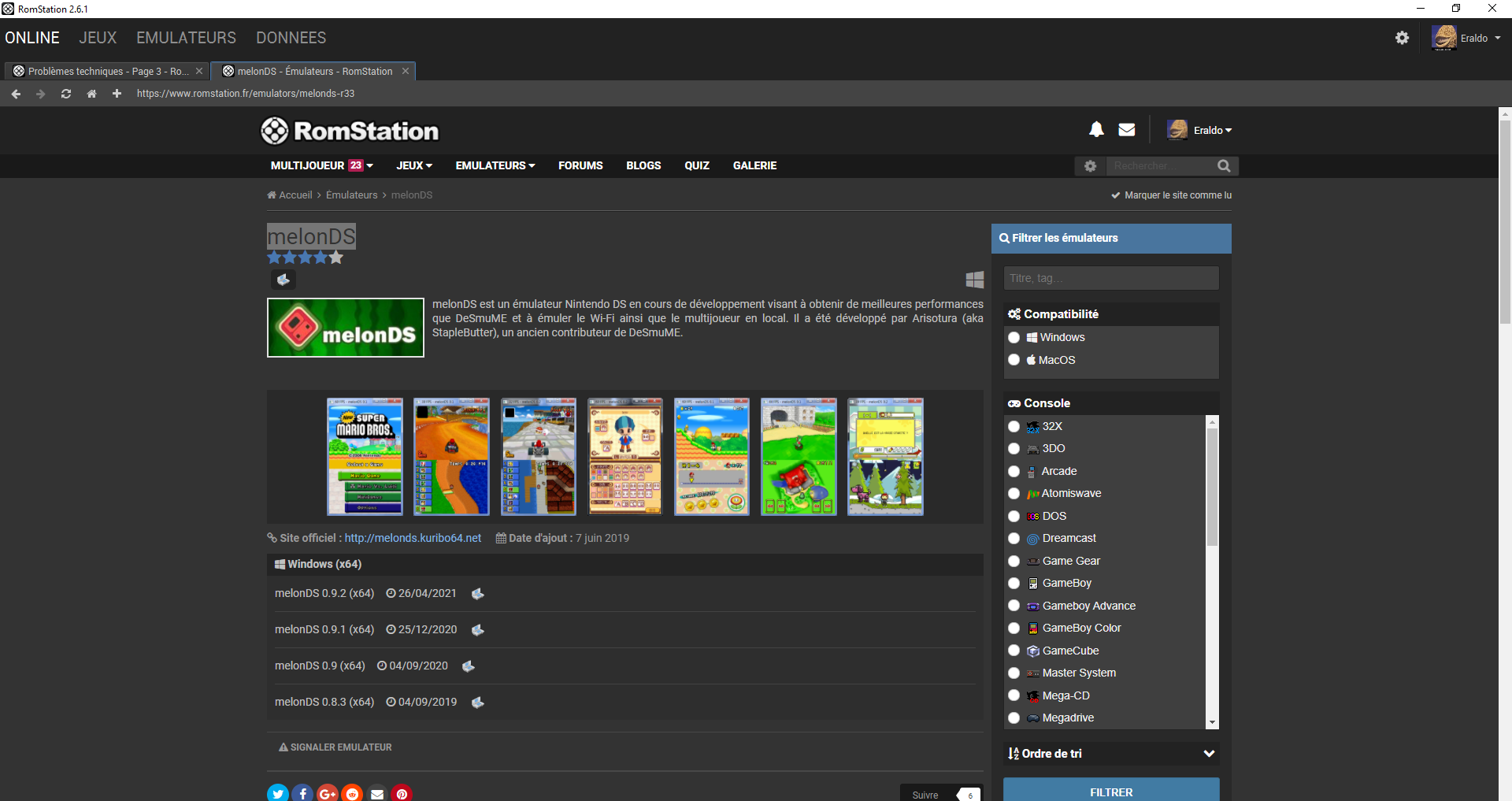This screenshot has width=1512, height=801.
Task: Focus the Titre, tag filter field
Action: (x=1111, y=278)
